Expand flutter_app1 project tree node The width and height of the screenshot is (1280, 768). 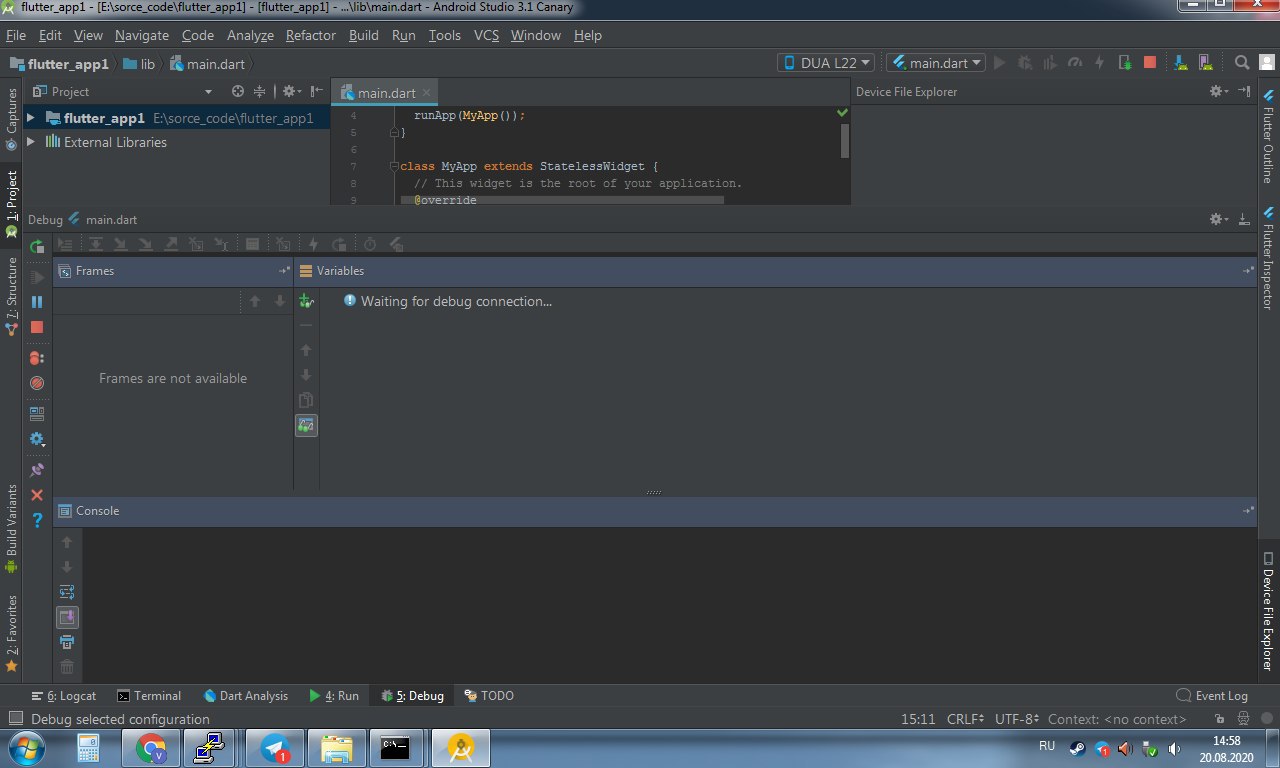point(30,118)
